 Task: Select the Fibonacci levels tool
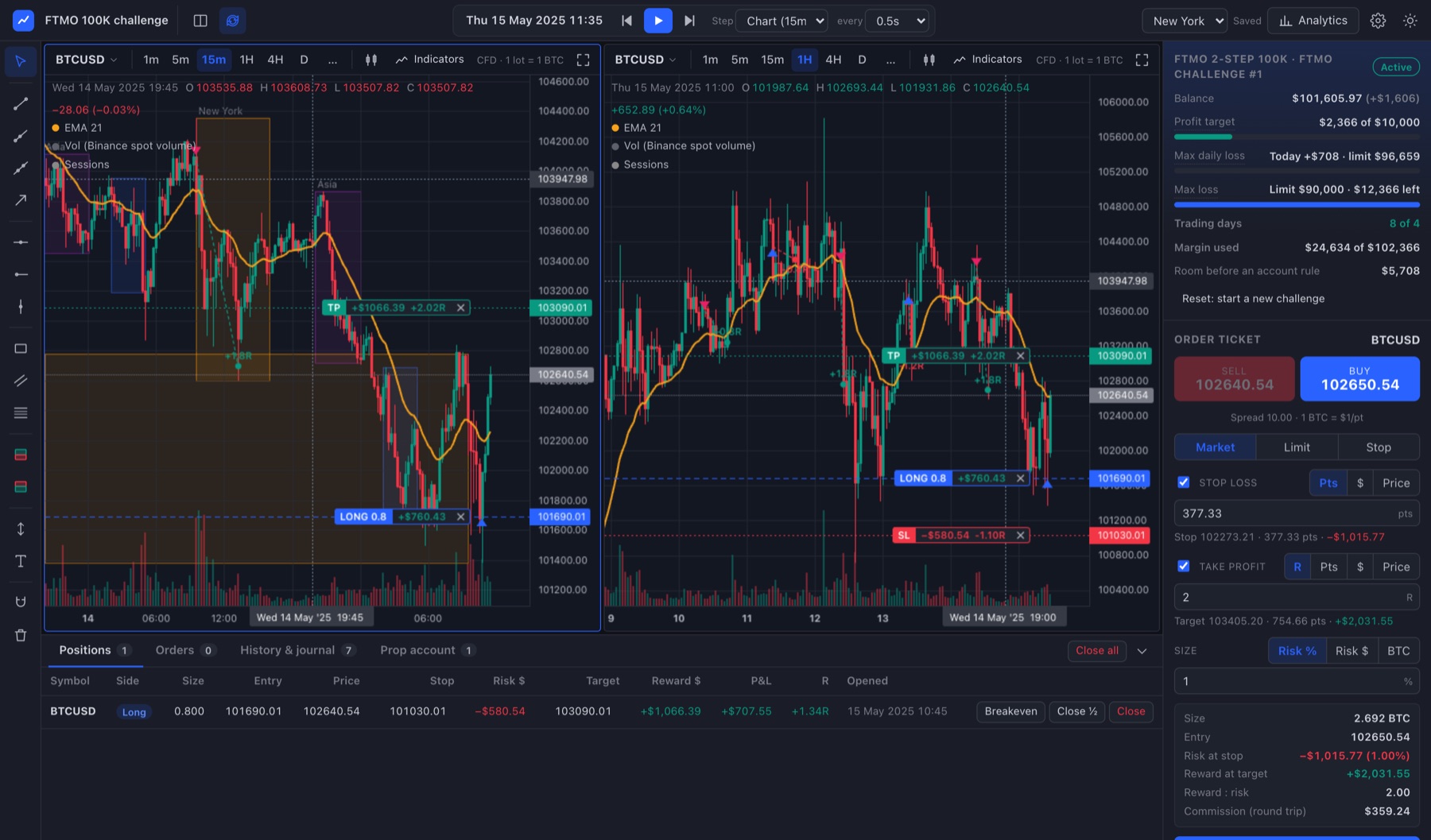[21, 412]
